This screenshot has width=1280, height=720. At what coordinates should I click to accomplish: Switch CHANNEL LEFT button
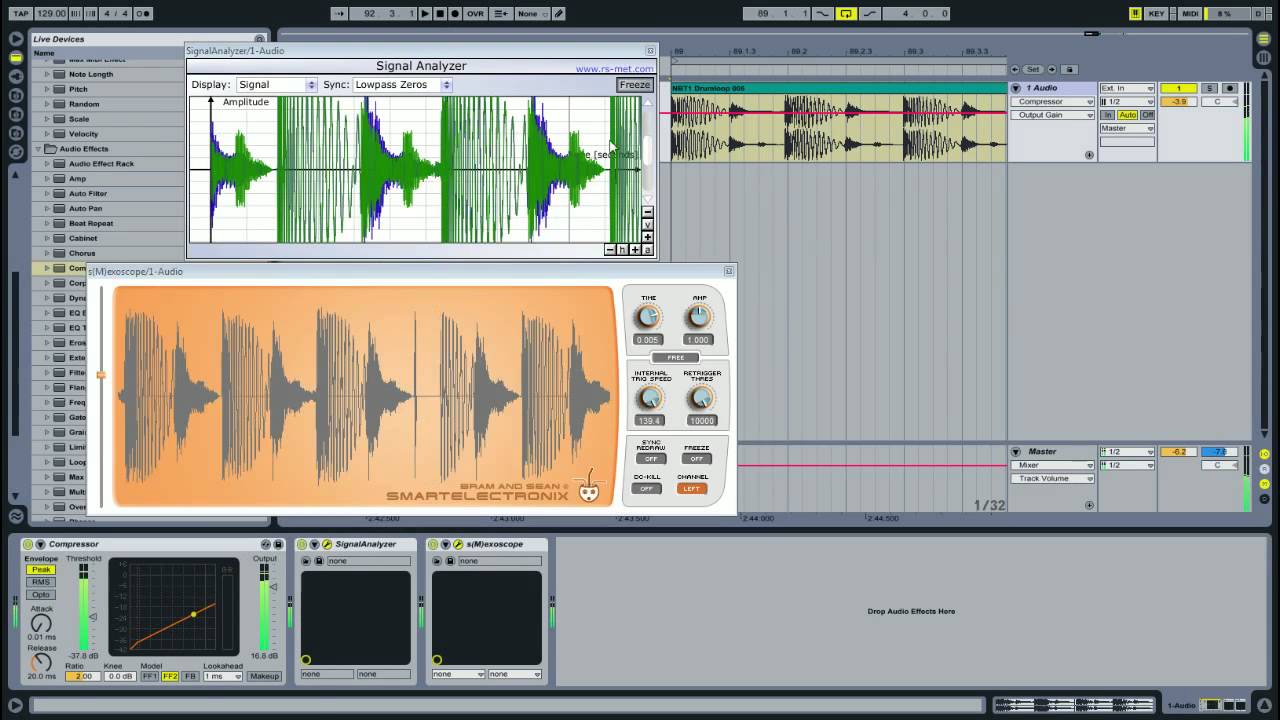(x=692, y=489)
